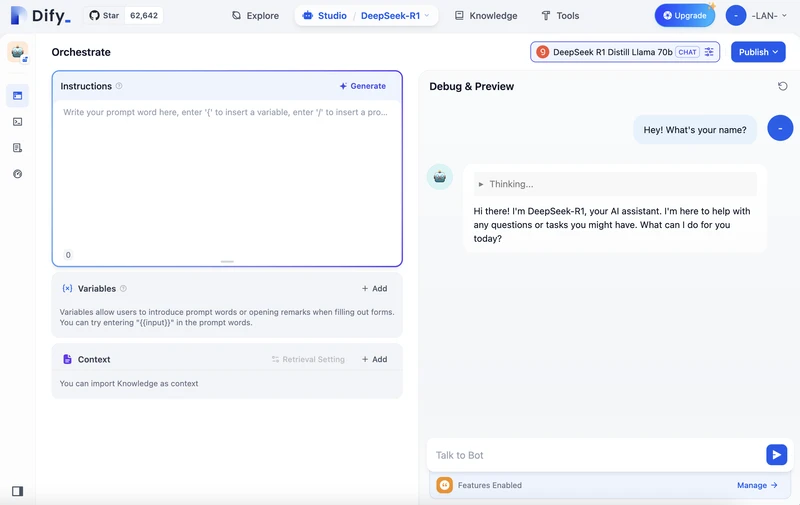Image resolution: width=800 pixels, height=505 pixels.
Task: Click the Instructions help icon
Action: pos(119,86)
